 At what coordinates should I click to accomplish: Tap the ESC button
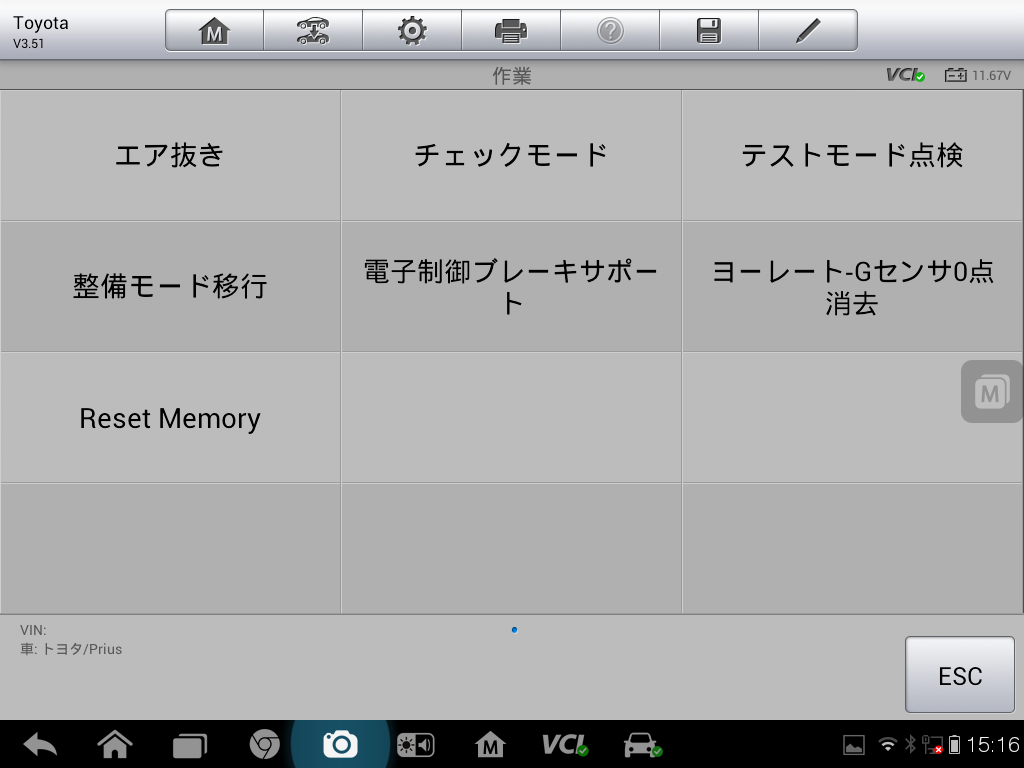(959, 675)
